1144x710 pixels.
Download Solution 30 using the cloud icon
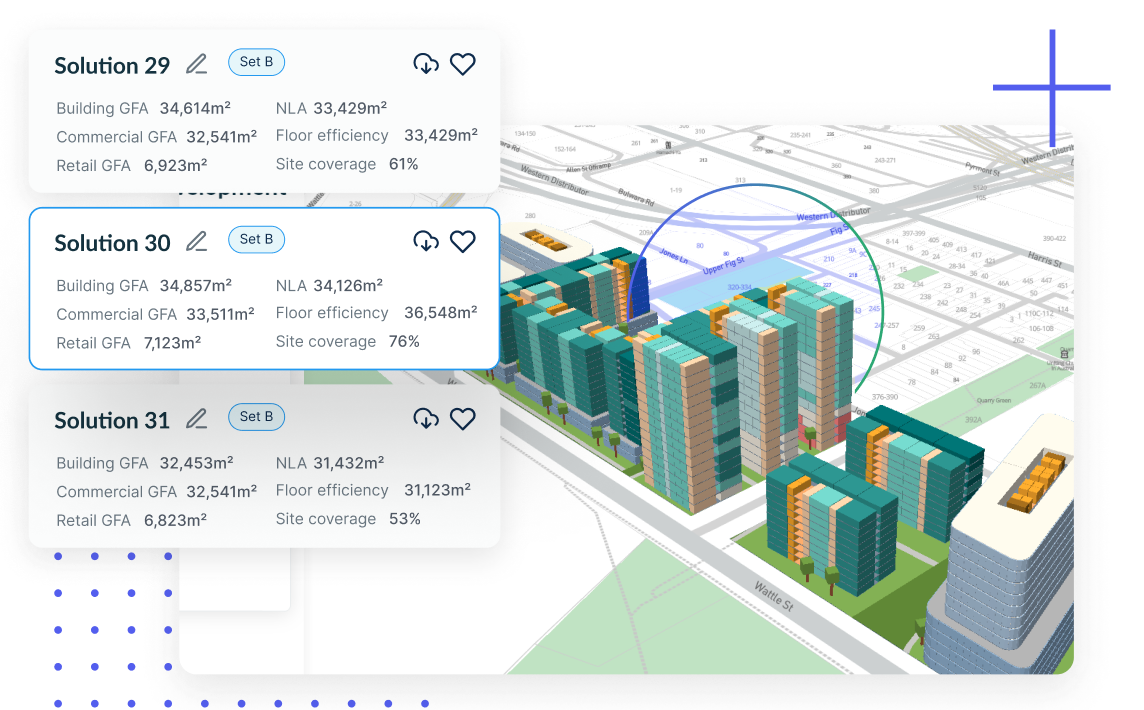[426, 241]
